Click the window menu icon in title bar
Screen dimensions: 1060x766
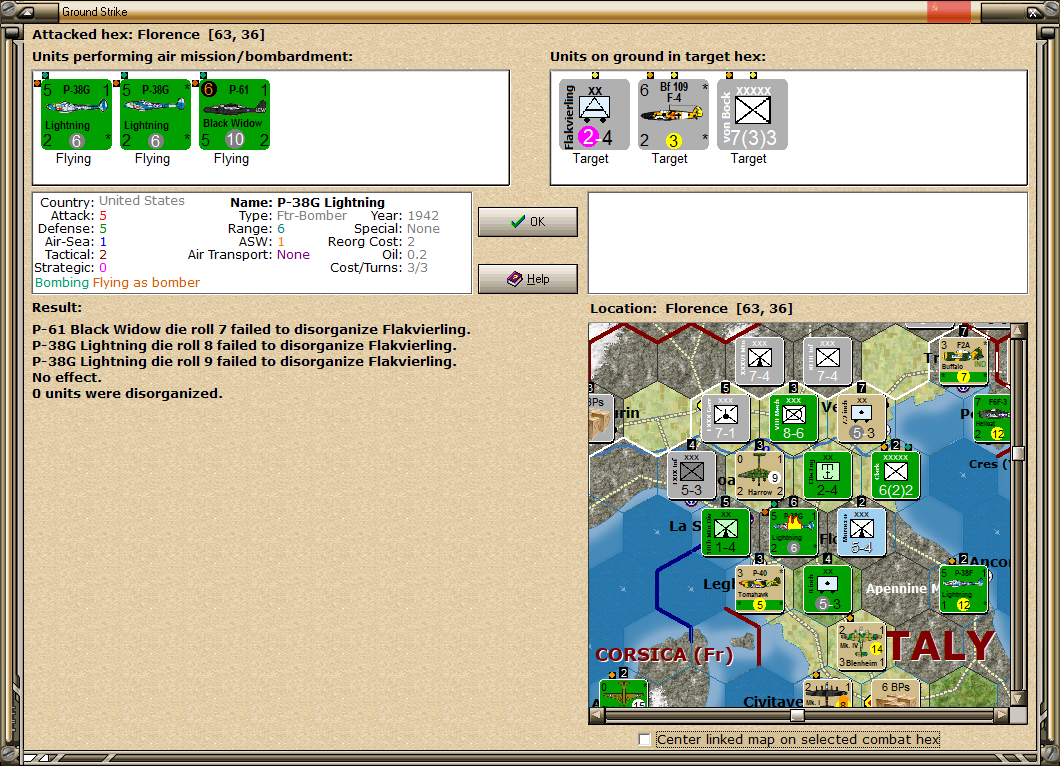click(x=27, y=11)
